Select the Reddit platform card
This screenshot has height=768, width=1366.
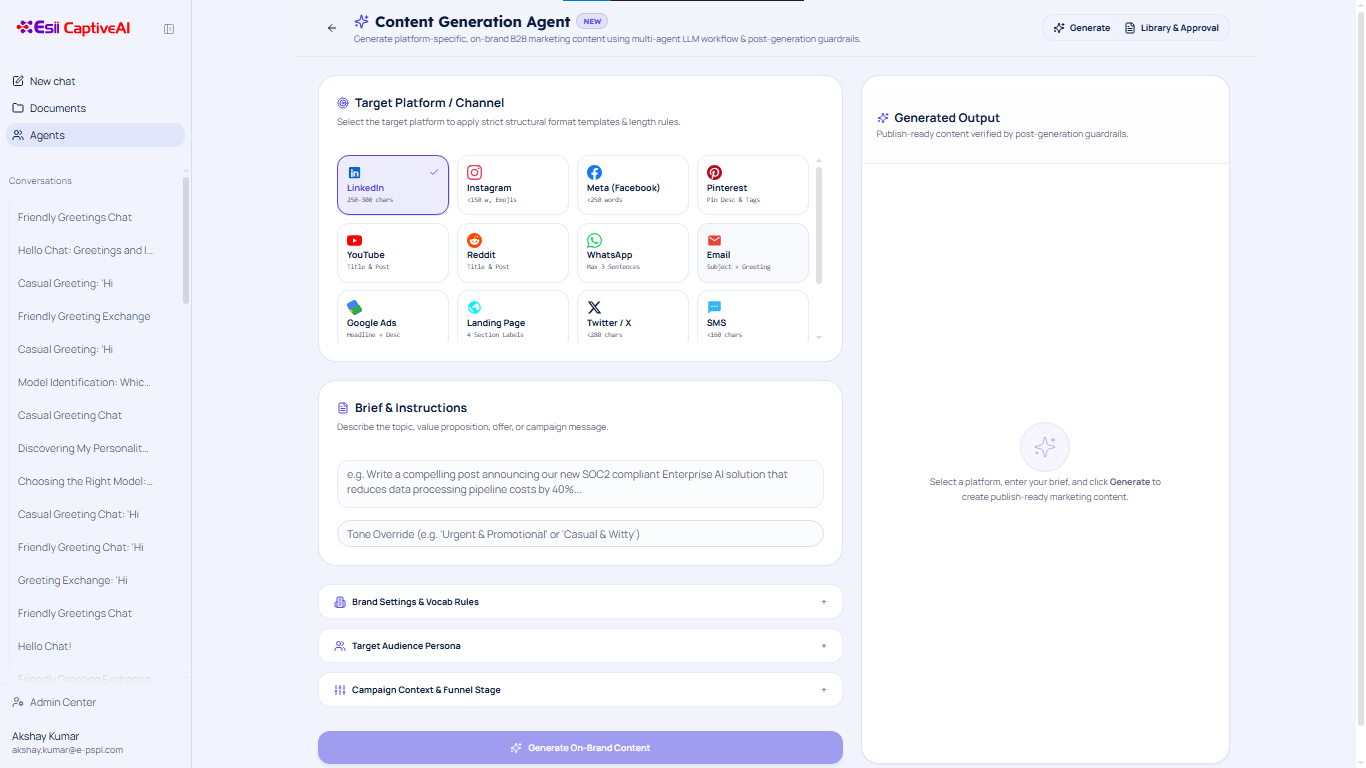pos(513,253)
